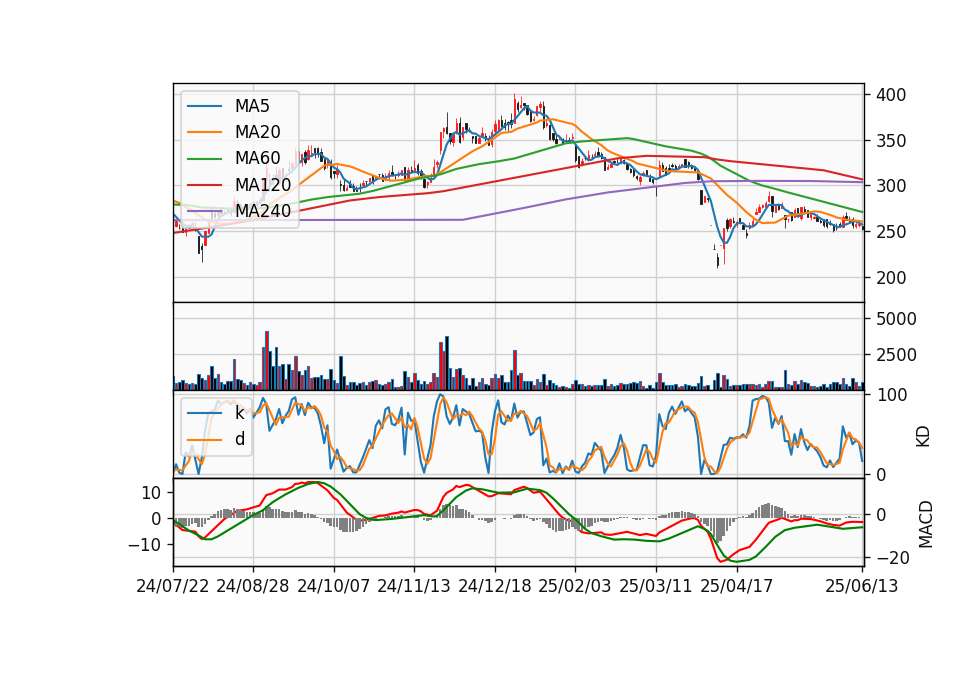The image size is (960, 690).
Task: Click the 25/06/13 date label
Action: pyautogui.click(x=861, y=586)
